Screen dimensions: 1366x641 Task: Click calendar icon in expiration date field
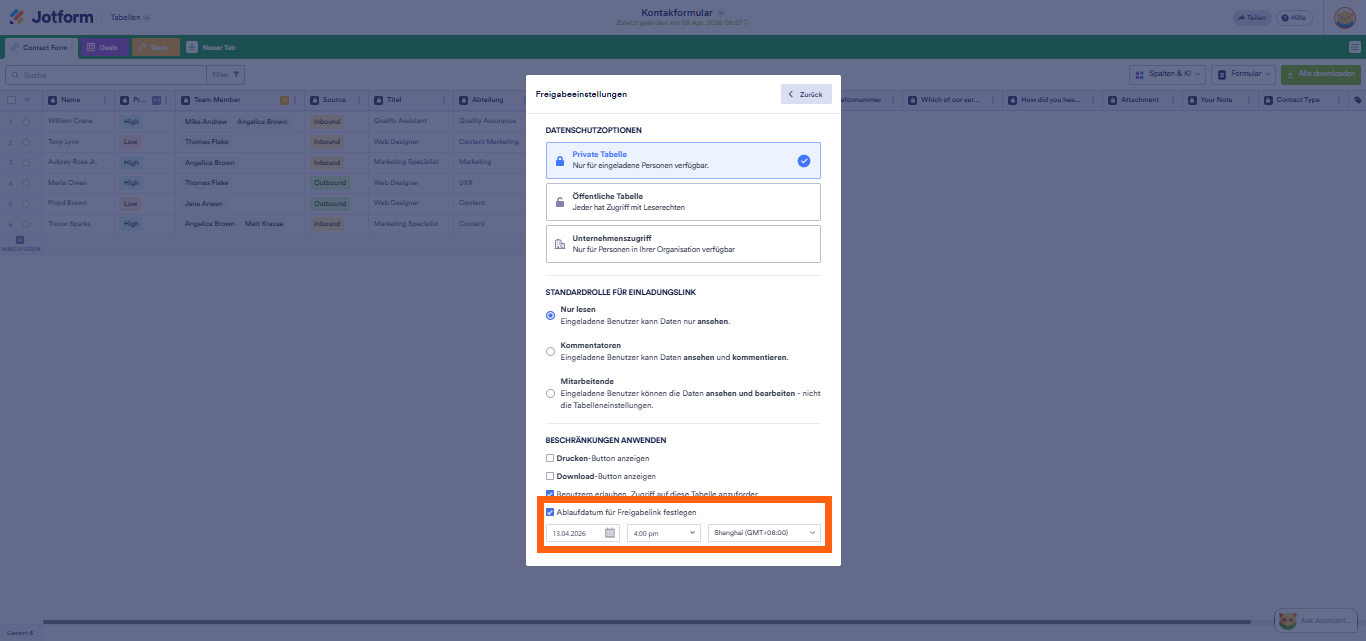click(x=610, y=533)
